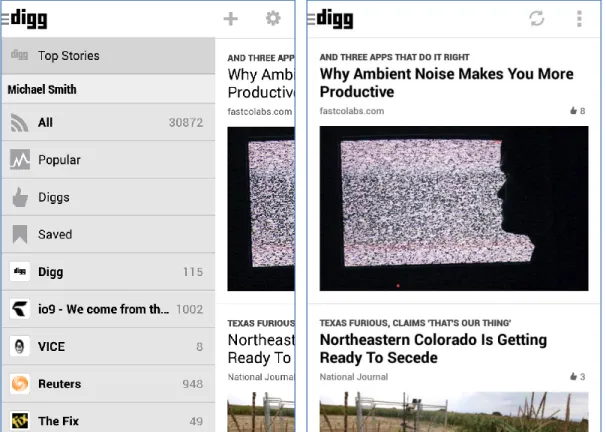
Task: Click the Digg feed favicon
Action: (x=20, y=271)
